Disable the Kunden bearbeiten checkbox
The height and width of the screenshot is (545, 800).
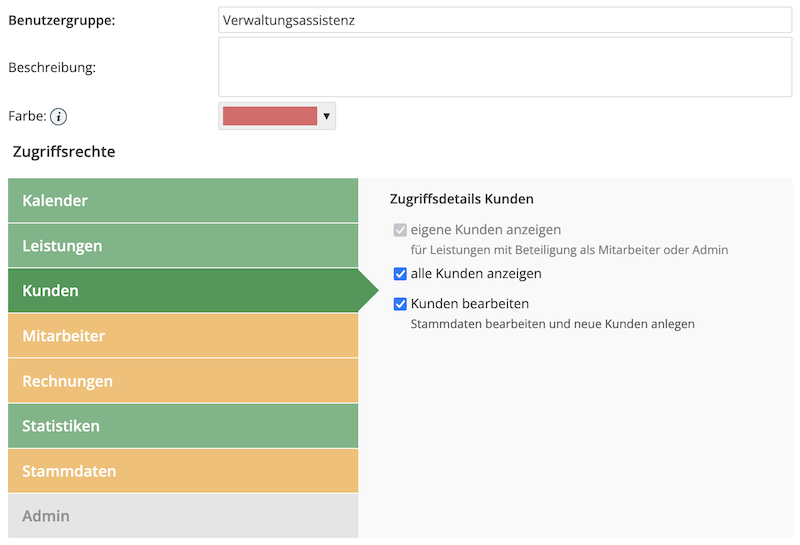[x=401, y=304]
